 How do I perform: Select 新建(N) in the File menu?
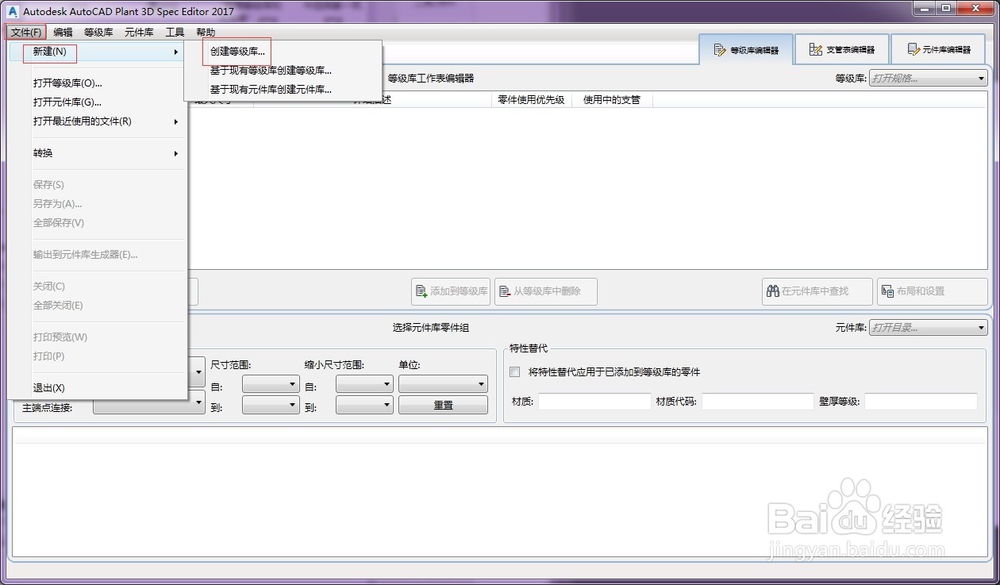(x=97, y=52)
